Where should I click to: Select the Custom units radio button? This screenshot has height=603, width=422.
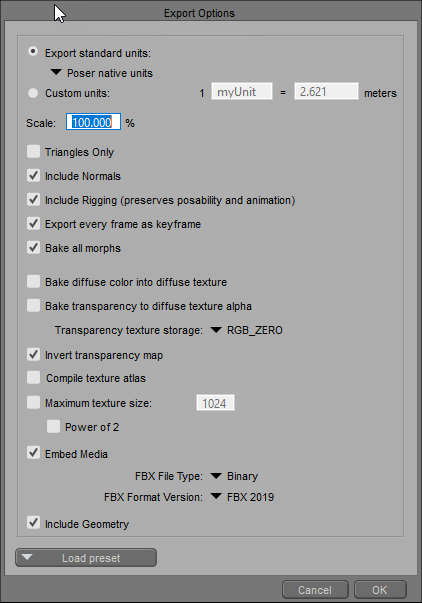pyautogui.click(x=33, y=93)
